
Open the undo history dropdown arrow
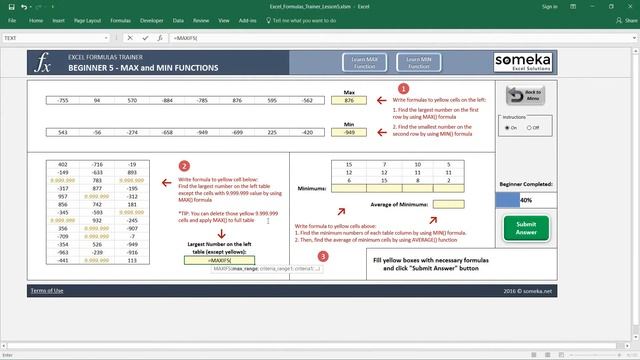[x=31, y=7]
